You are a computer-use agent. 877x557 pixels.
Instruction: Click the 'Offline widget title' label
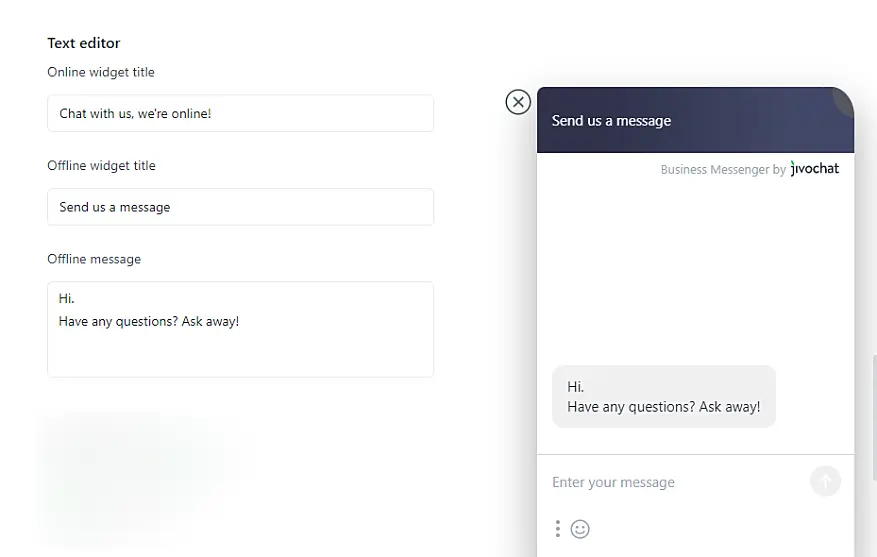[x=101, y=166]
